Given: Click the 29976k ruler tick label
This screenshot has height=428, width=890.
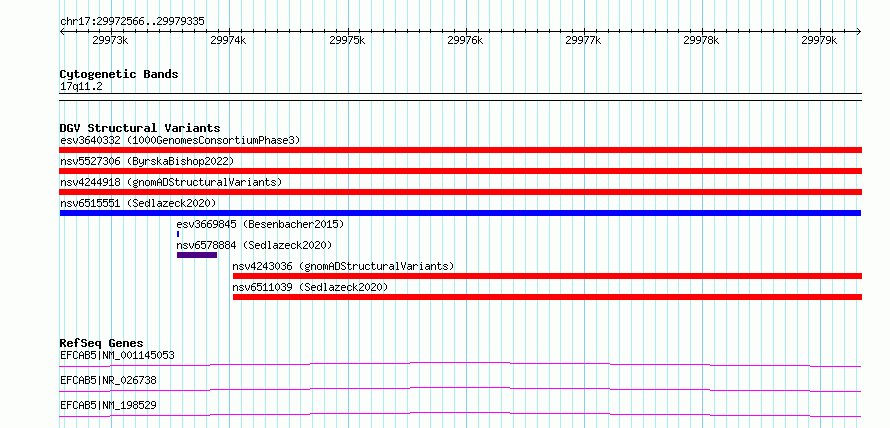Looking at the screenshot, I should click(x=465, y=40).
